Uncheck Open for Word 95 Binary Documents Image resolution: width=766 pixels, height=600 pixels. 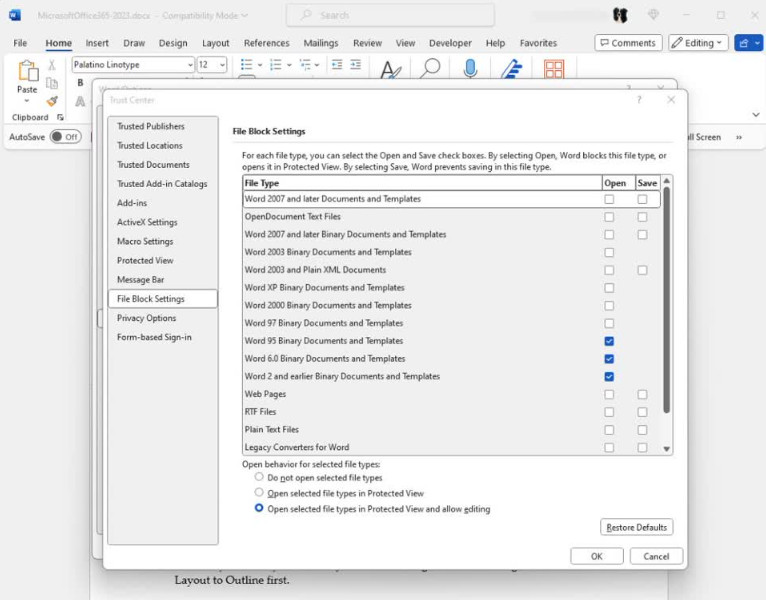[x=609, y=341]
